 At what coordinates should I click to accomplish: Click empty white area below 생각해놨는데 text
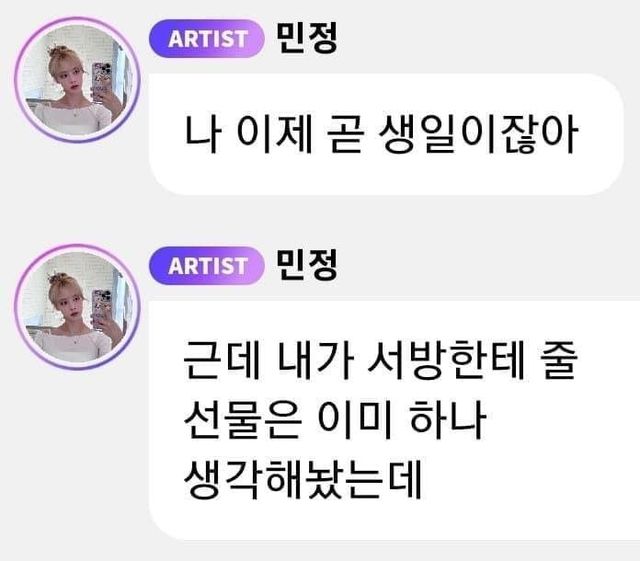pyautogui.click(x=367, y=521)
